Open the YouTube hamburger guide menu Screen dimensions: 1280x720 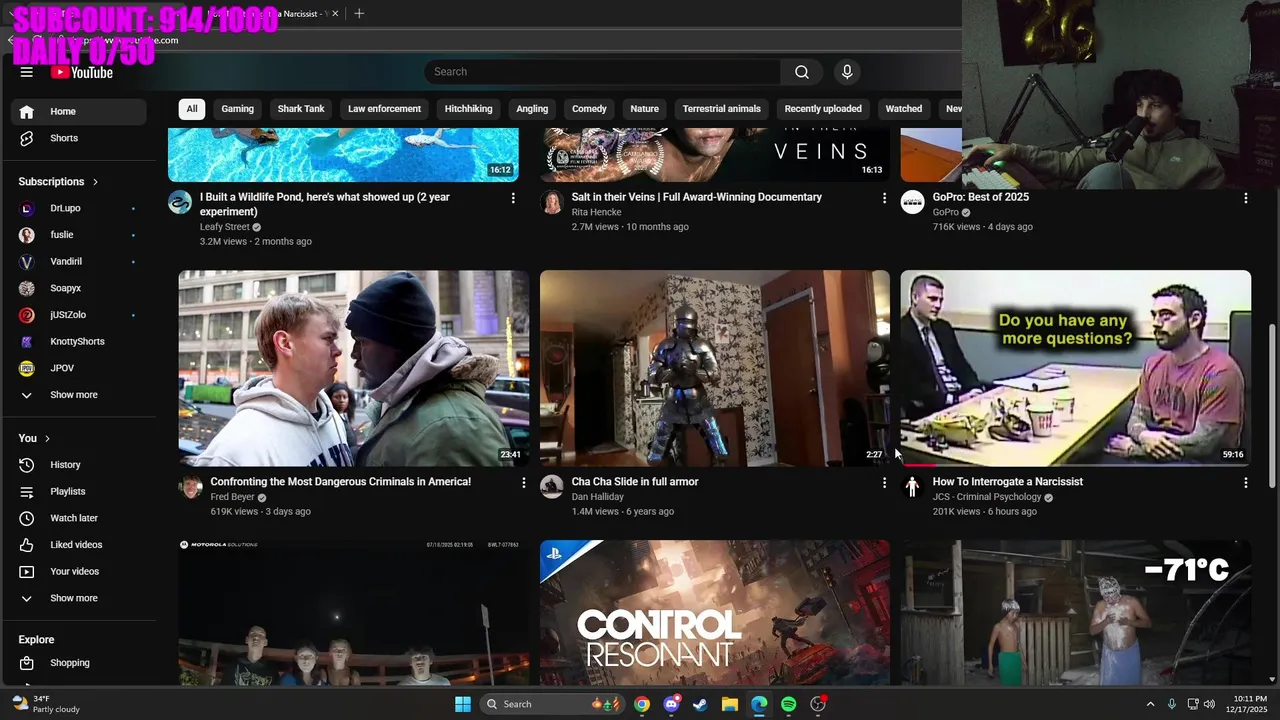click(x=27, y=72)
